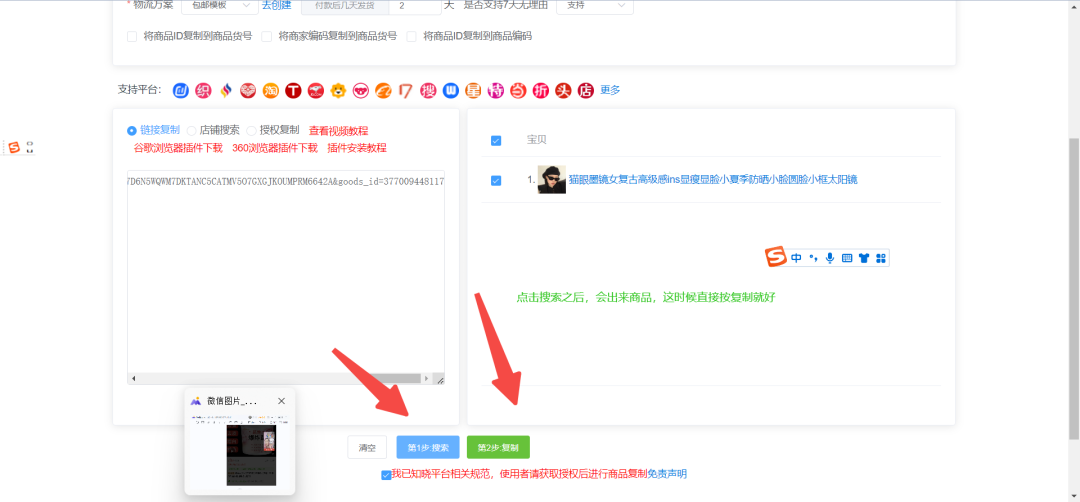Click the sunglasses product thumbnail image
Viewport: 1080px width, 502px height.
552,180
